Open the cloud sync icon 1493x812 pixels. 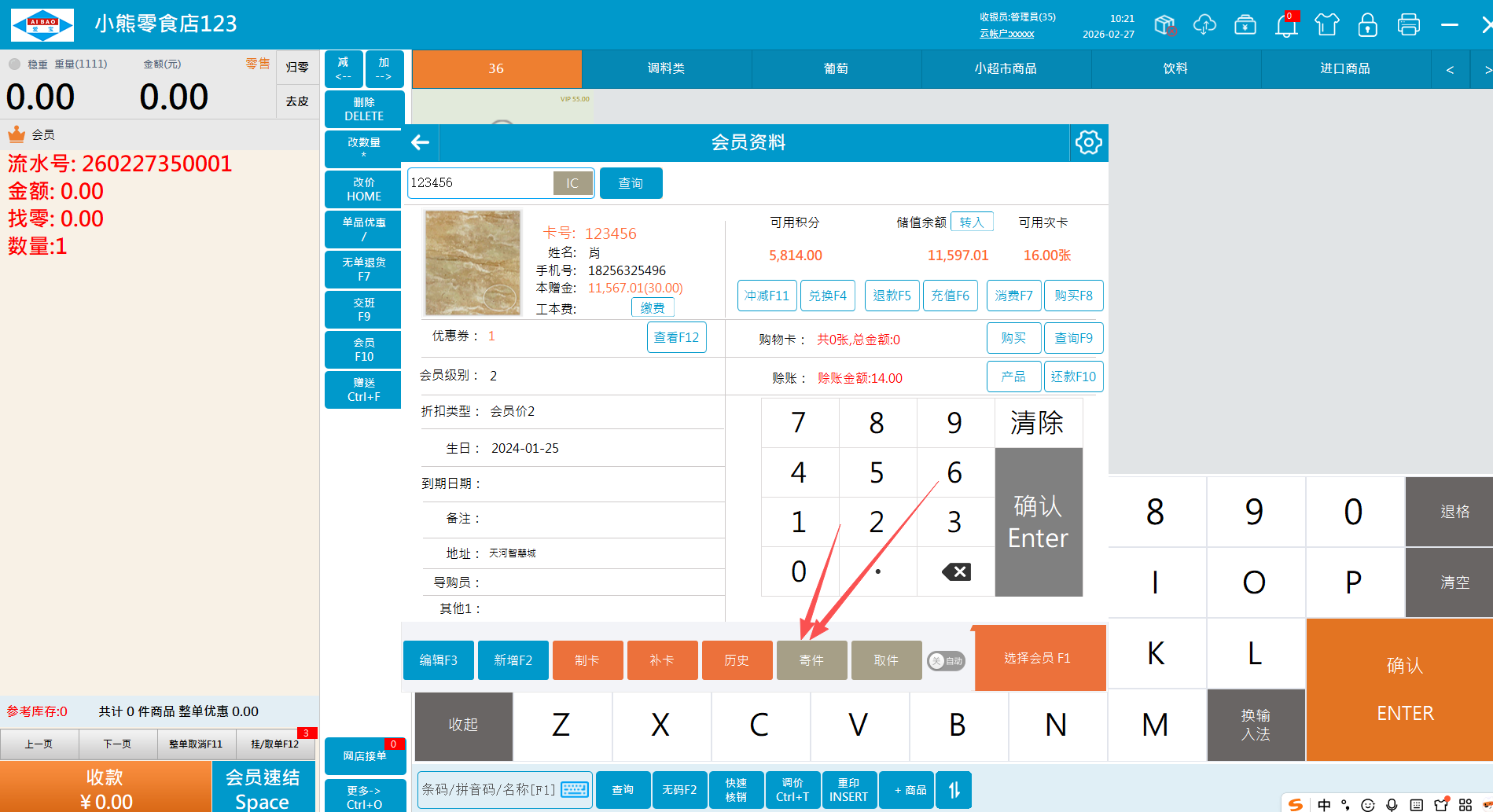[x=1204, y=25]
